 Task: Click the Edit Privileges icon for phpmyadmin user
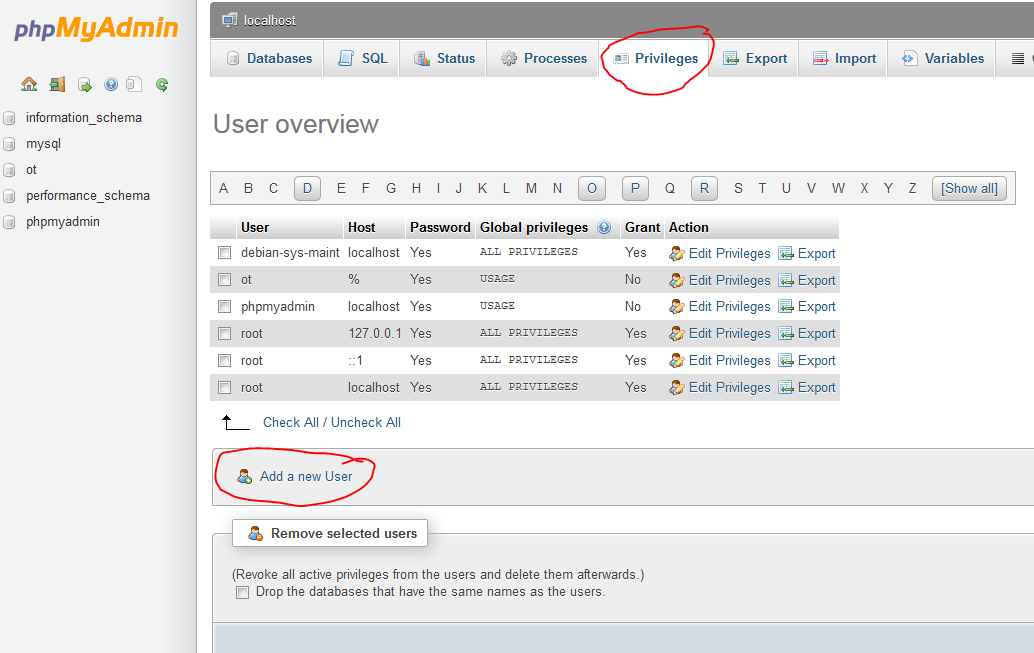(x=677, y=307)
